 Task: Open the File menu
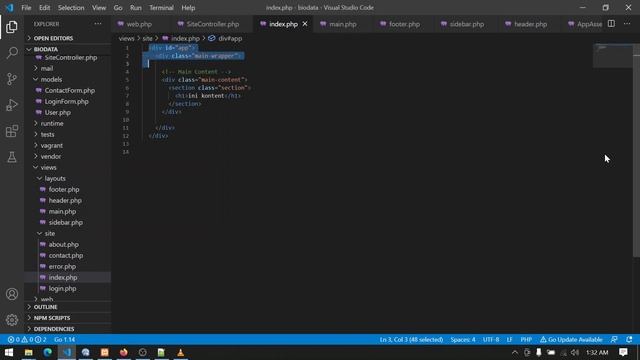pyautogui.click(x=26, y=8)
